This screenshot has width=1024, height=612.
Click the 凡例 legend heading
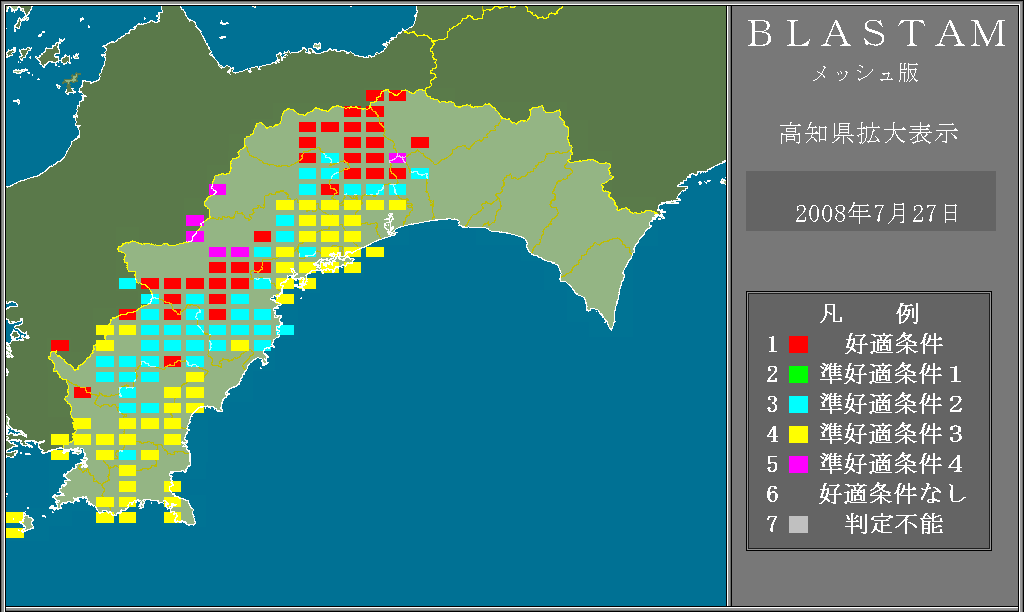point(868,314)
